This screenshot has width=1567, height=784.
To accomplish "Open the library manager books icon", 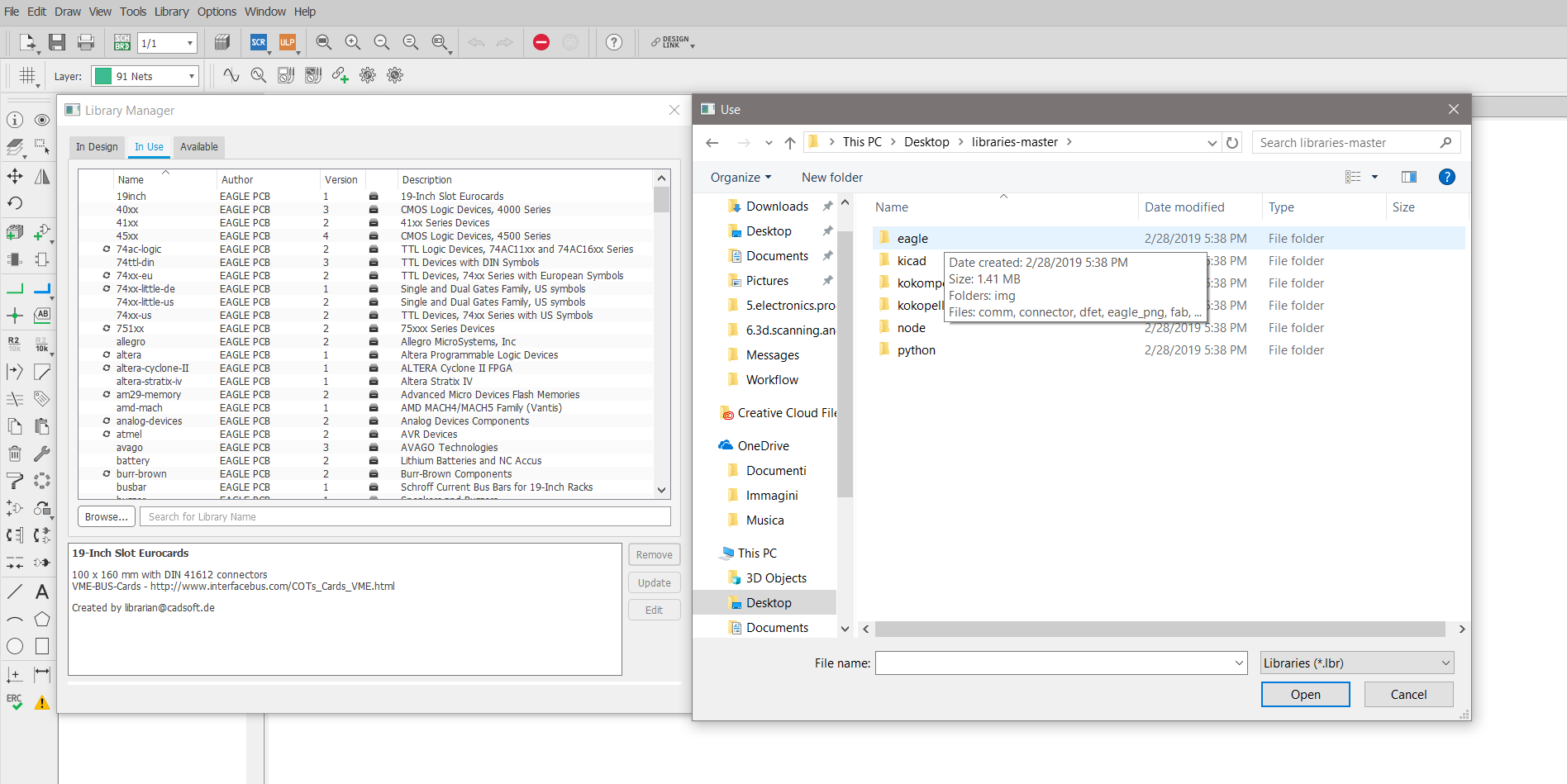I will 221,42.
